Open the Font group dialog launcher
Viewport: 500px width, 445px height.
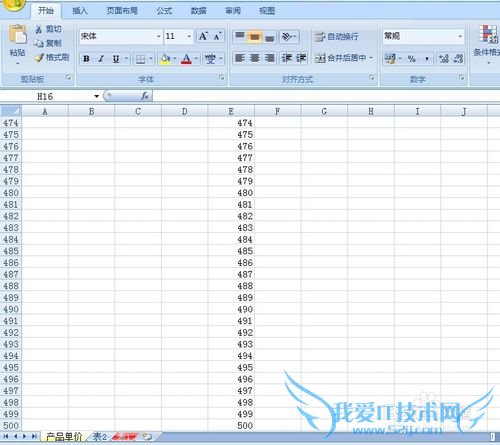221,77
